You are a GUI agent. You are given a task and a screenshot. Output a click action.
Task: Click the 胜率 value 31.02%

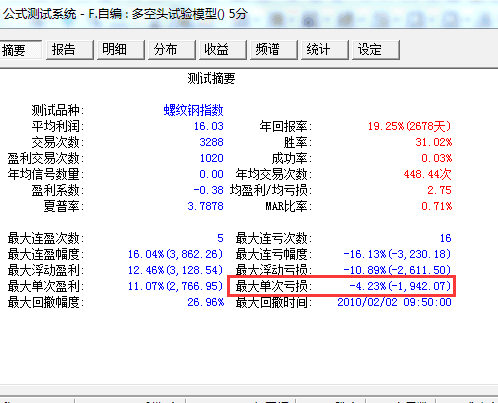[434, 142]
